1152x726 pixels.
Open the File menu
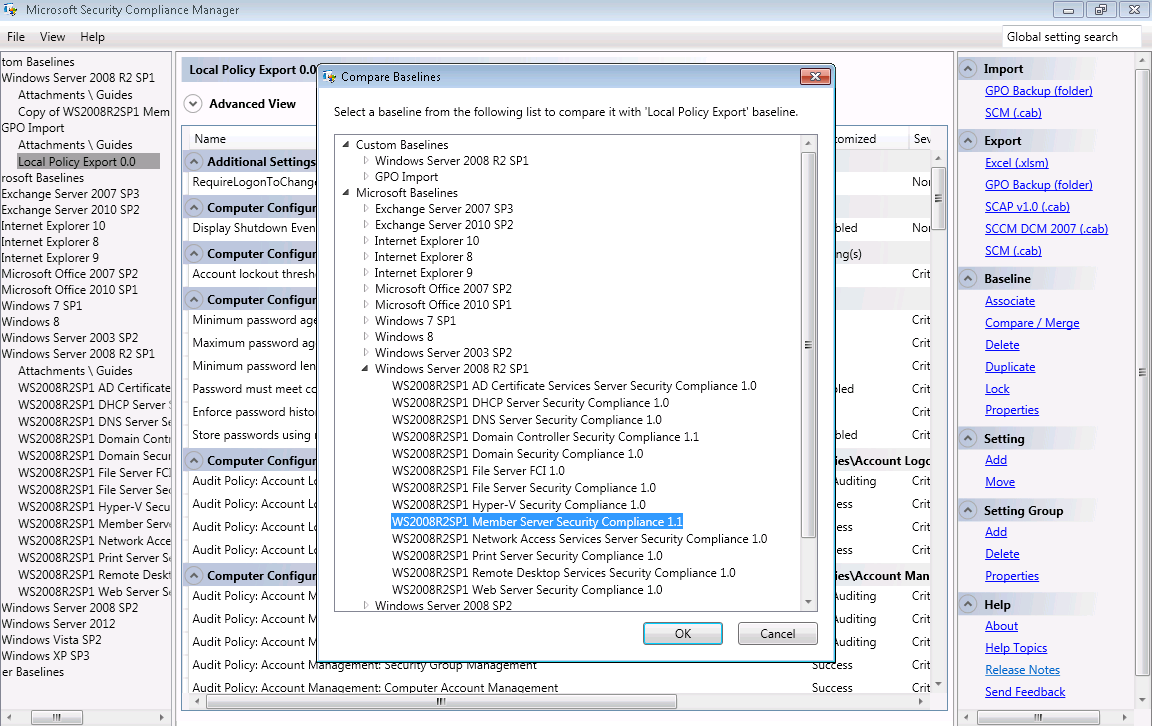click(16, 37)
